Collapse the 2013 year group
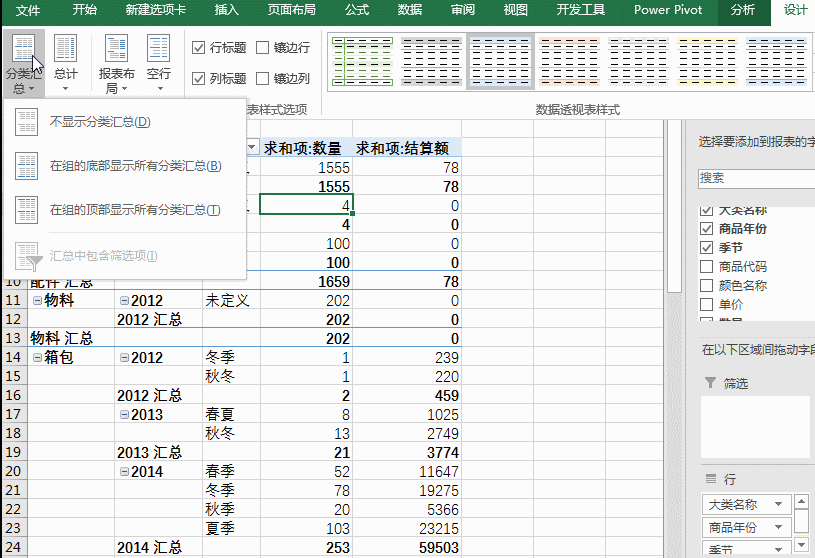 (123, 414)
